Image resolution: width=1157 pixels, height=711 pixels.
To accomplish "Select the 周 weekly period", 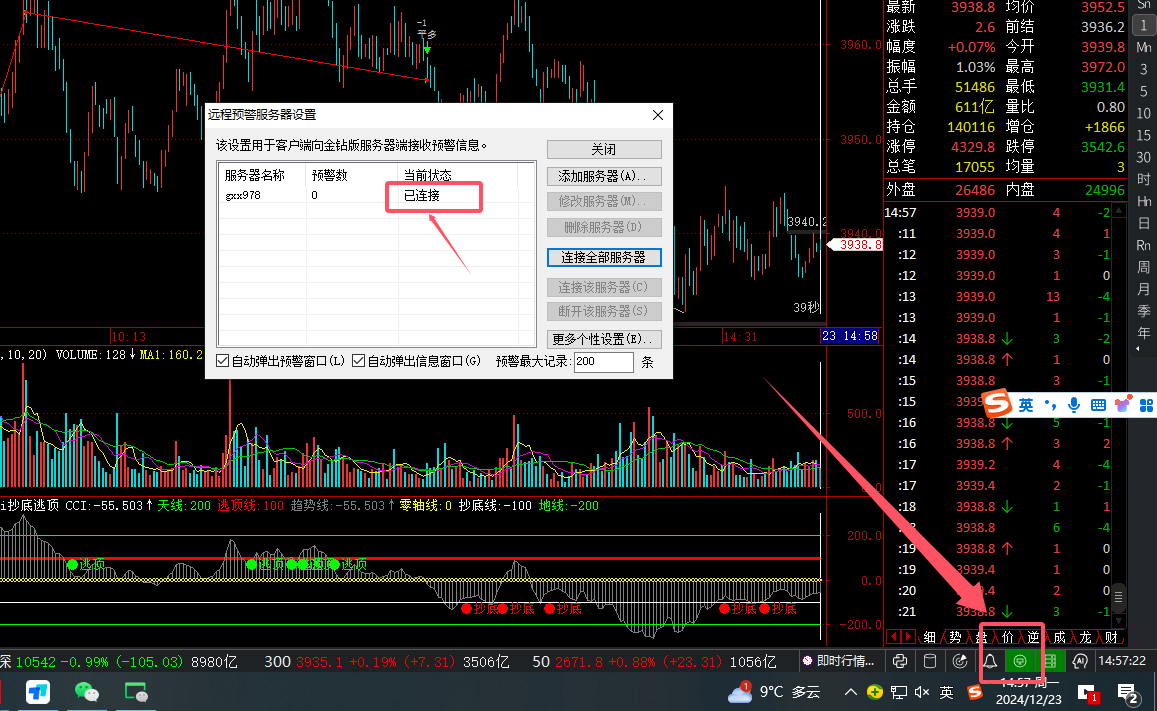I will (1144, 267).
